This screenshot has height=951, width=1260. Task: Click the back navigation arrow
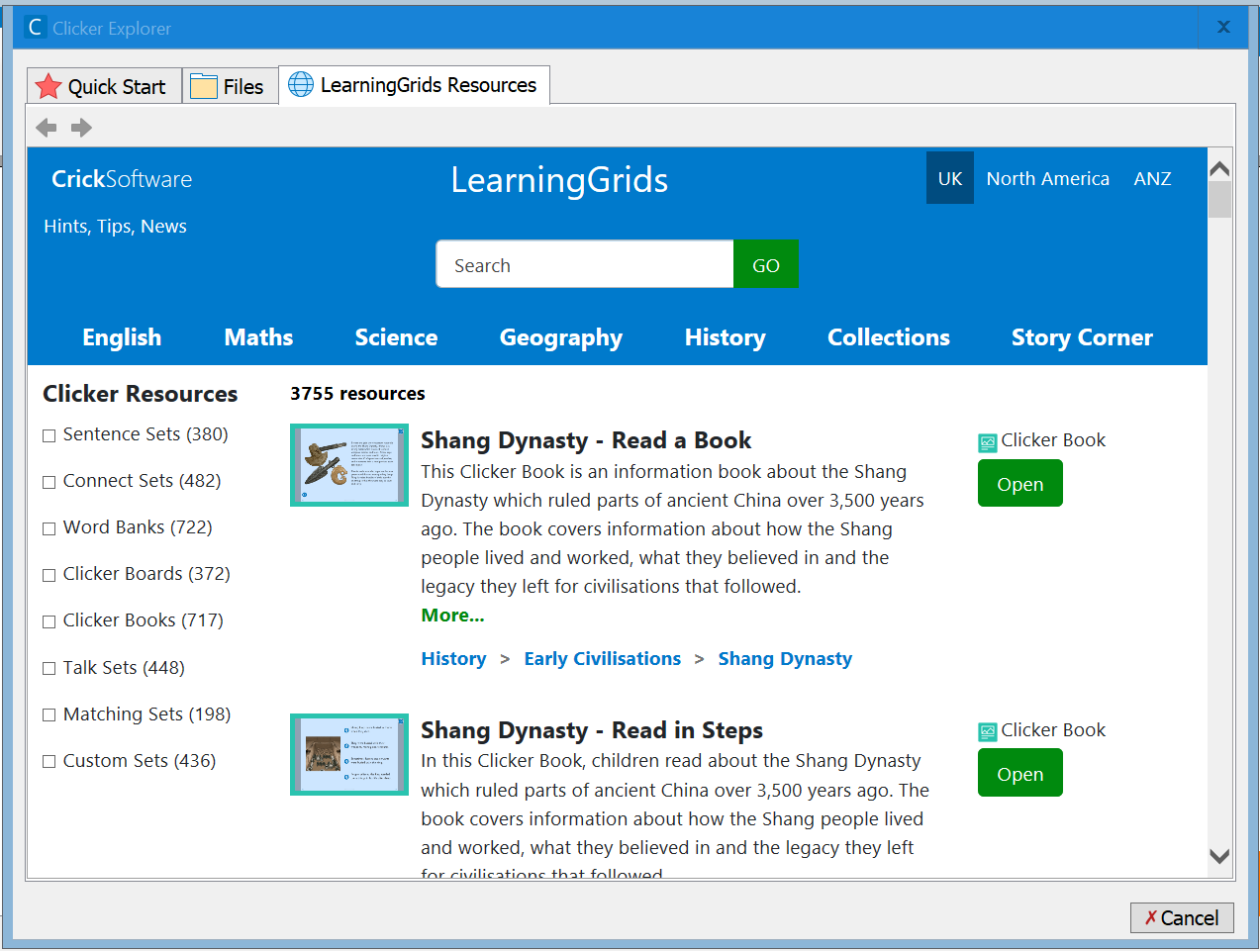coord(46,127)
